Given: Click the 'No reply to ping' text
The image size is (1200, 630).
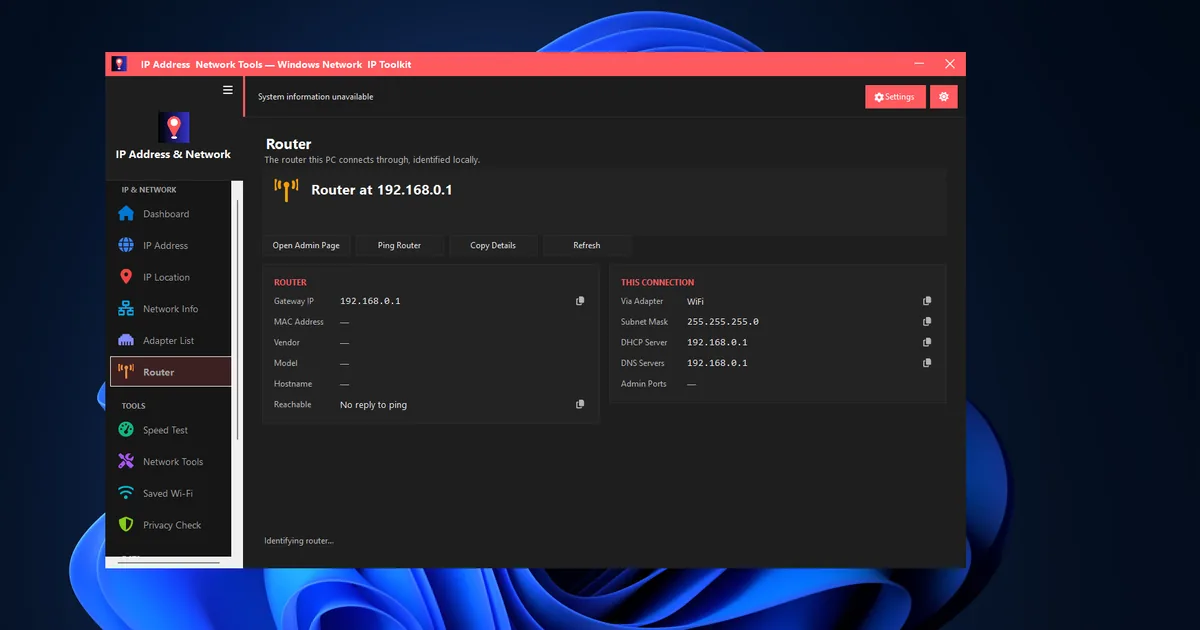Looking at the screenshot, I should tap(373, 405).
